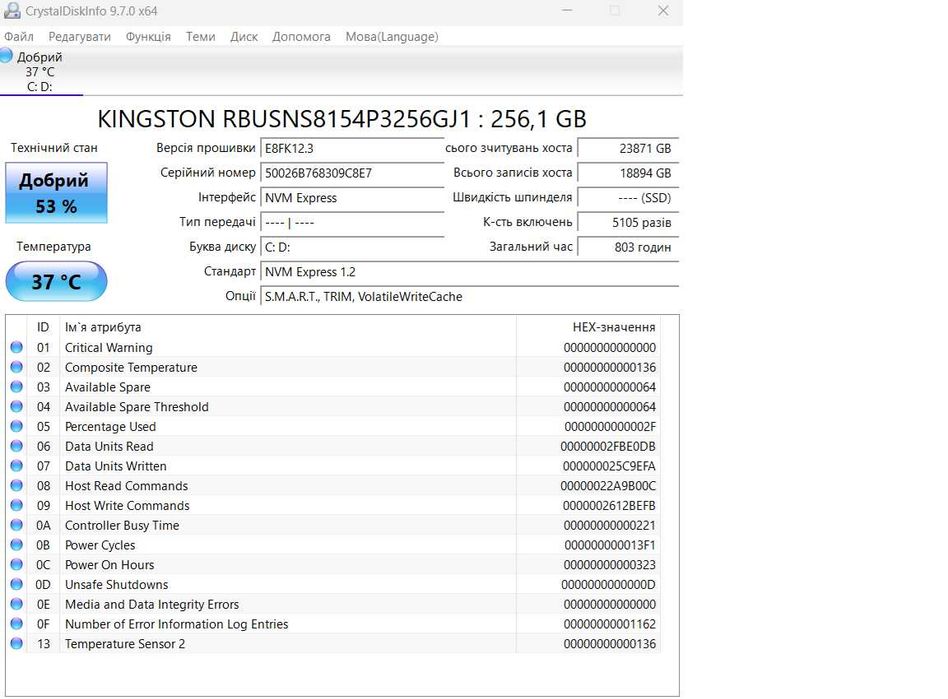Click the CrystalDiskInfo app icon in title bar
This screenshot has height=699, width=948.
click(x=11, y=10)
